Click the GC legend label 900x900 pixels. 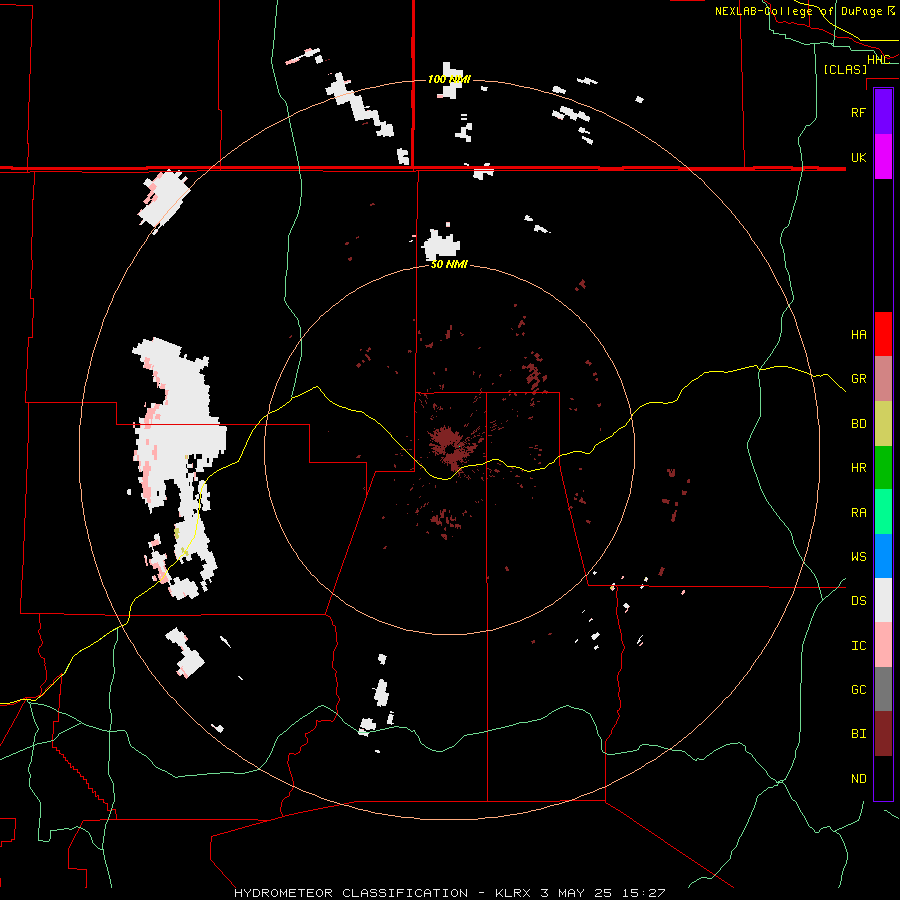tap(858, 690)
